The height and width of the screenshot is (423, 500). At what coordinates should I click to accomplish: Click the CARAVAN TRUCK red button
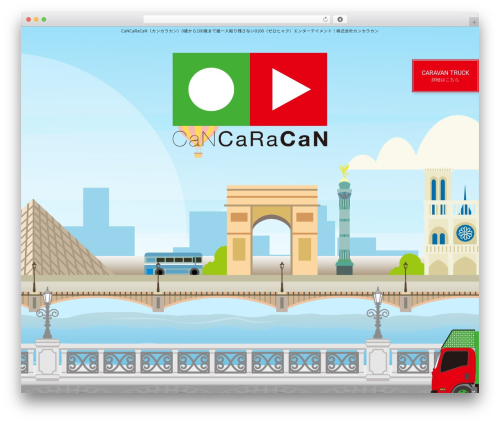click(445, 76)
